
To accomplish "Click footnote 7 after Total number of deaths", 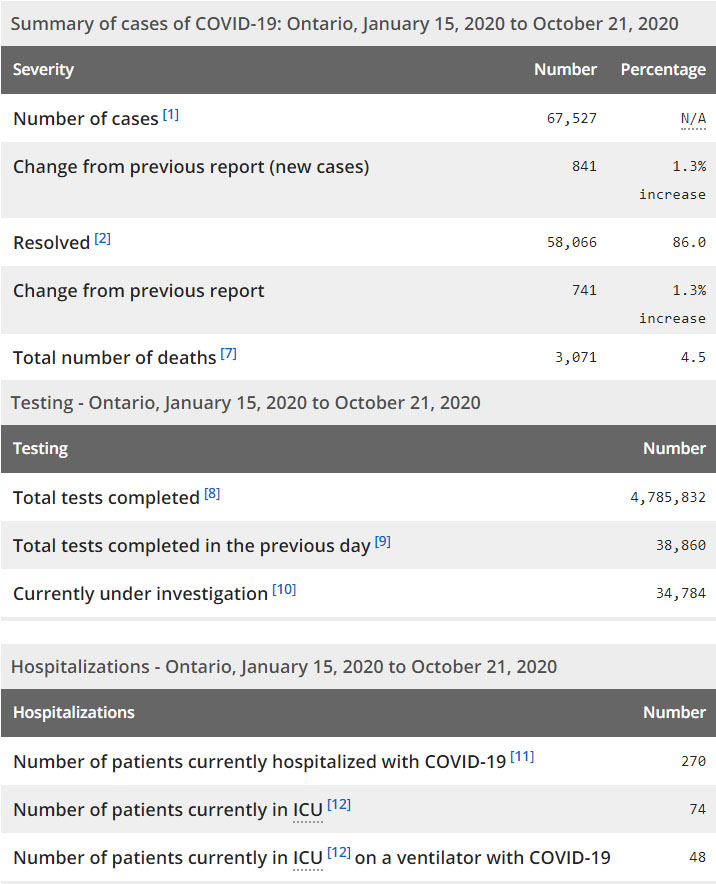I will point(229,354).
